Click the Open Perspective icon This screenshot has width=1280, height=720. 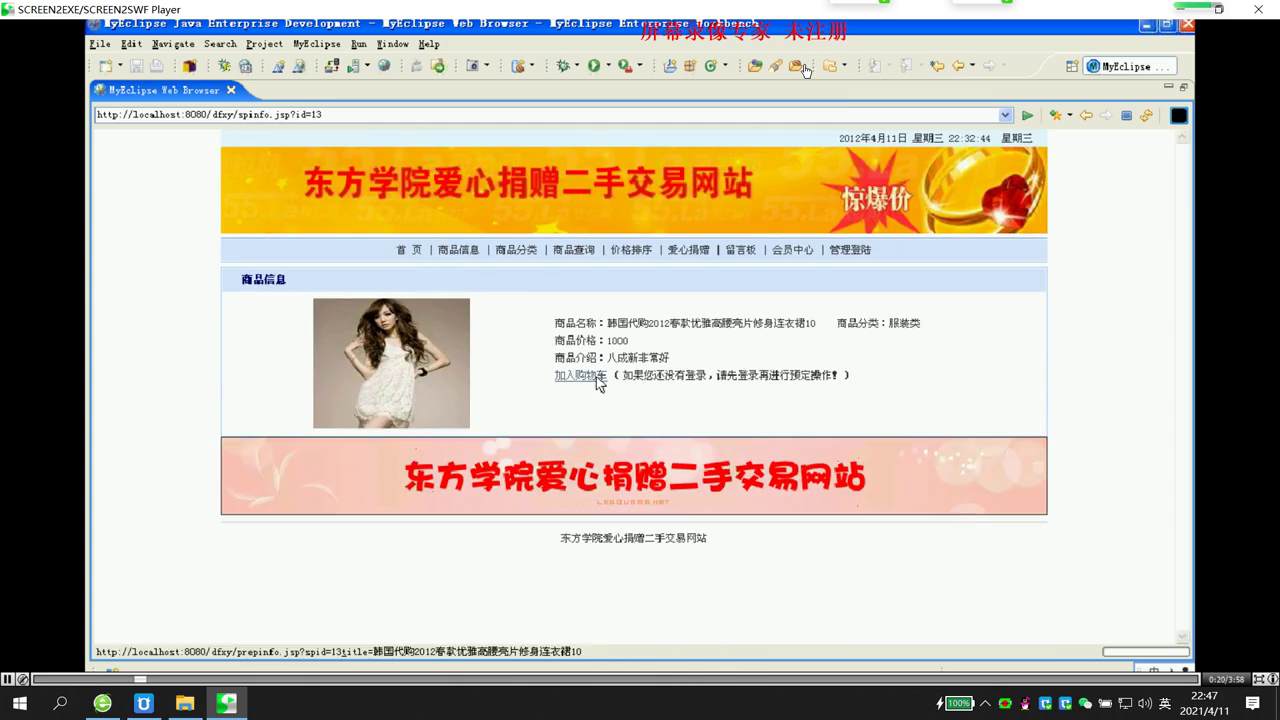(x=1072, y=67)
